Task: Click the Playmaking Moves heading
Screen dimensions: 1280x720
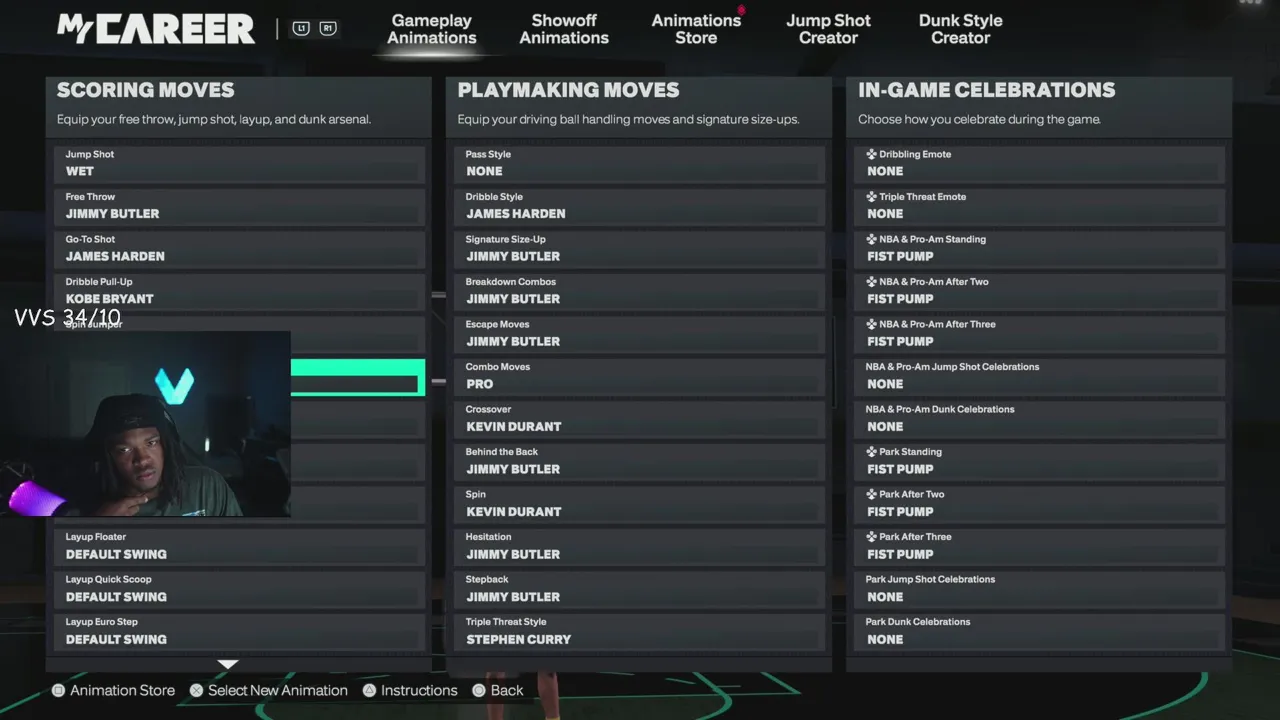Action: 568,90
